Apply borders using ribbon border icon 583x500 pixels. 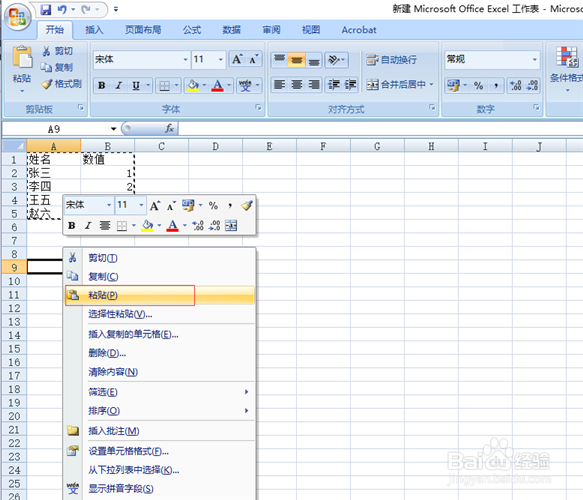tap(164, 86)
